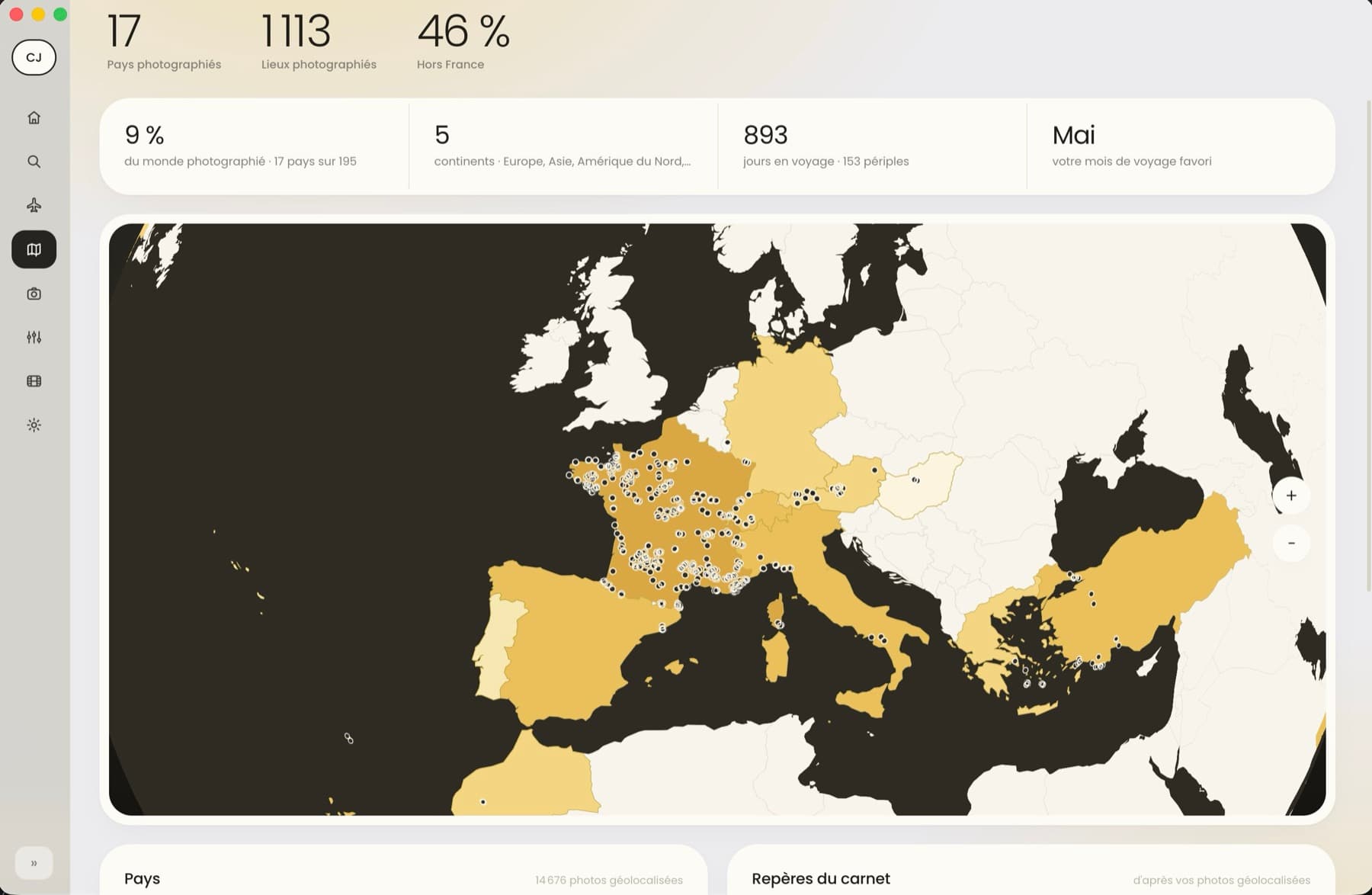Open the CJ profile avatar

point(34,57)
